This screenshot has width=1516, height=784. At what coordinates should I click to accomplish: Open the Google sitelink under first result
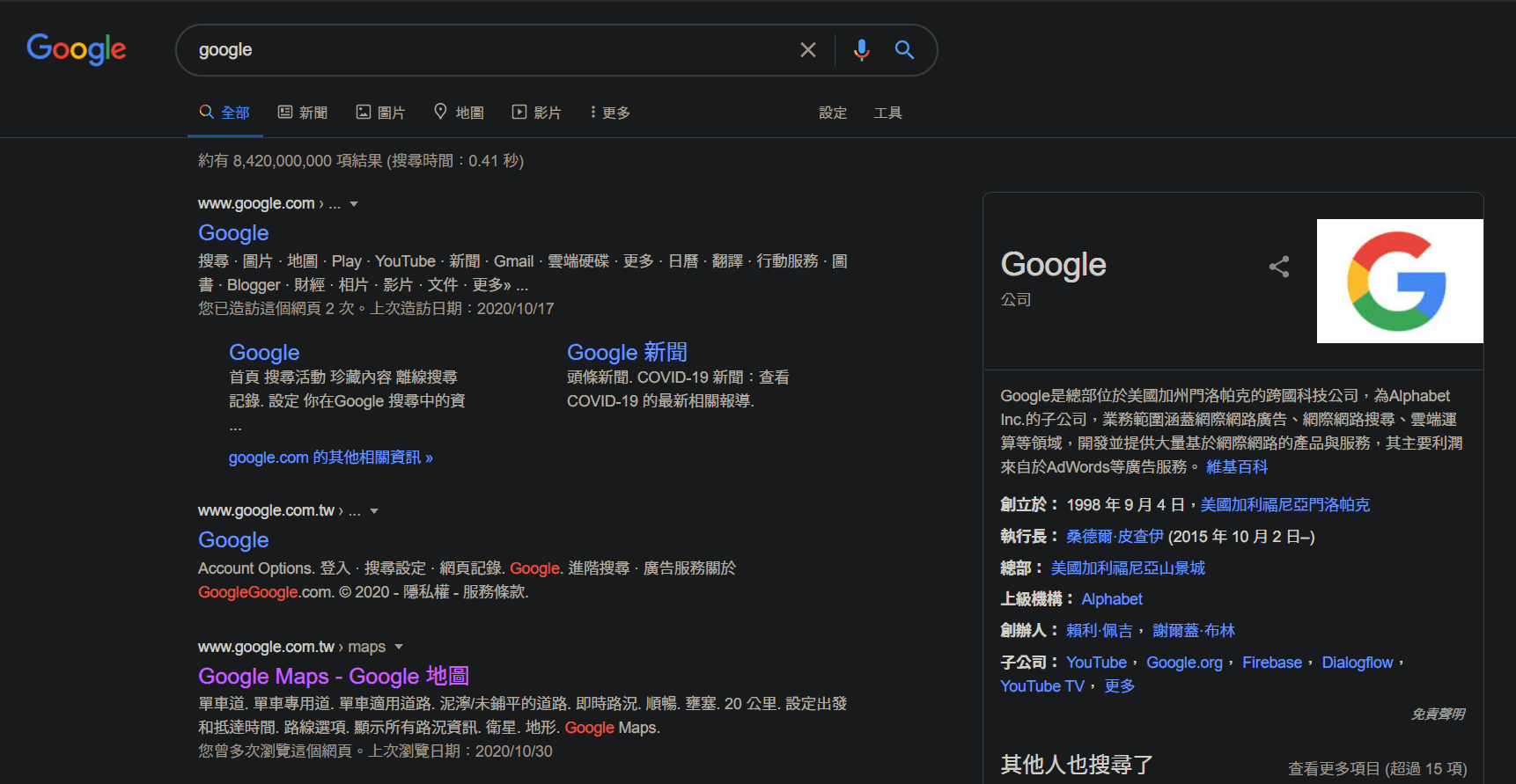point(264,353)
